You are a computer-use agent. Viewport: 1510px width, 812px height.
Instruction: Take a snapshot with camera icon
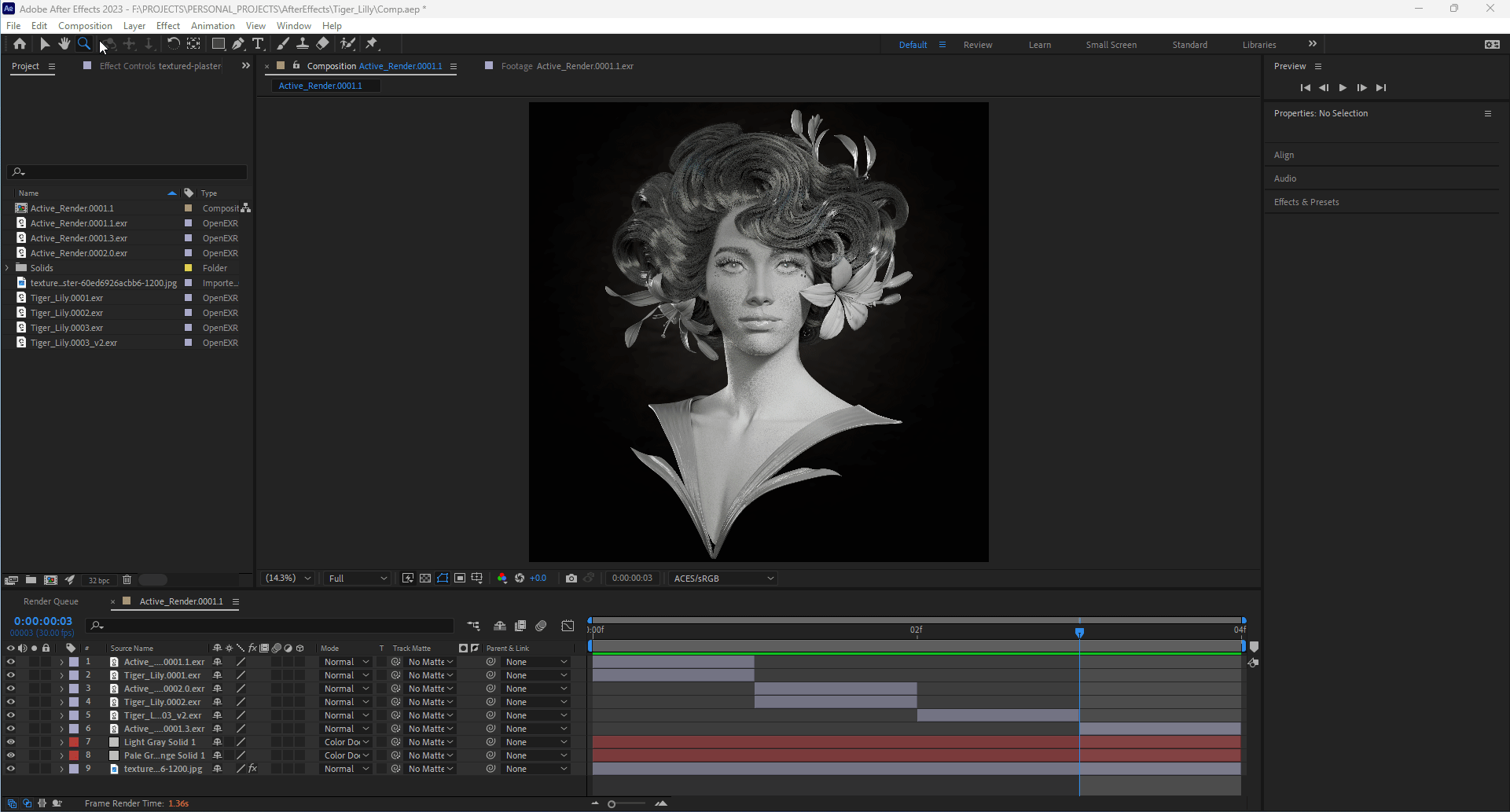[x=571, y=579]
